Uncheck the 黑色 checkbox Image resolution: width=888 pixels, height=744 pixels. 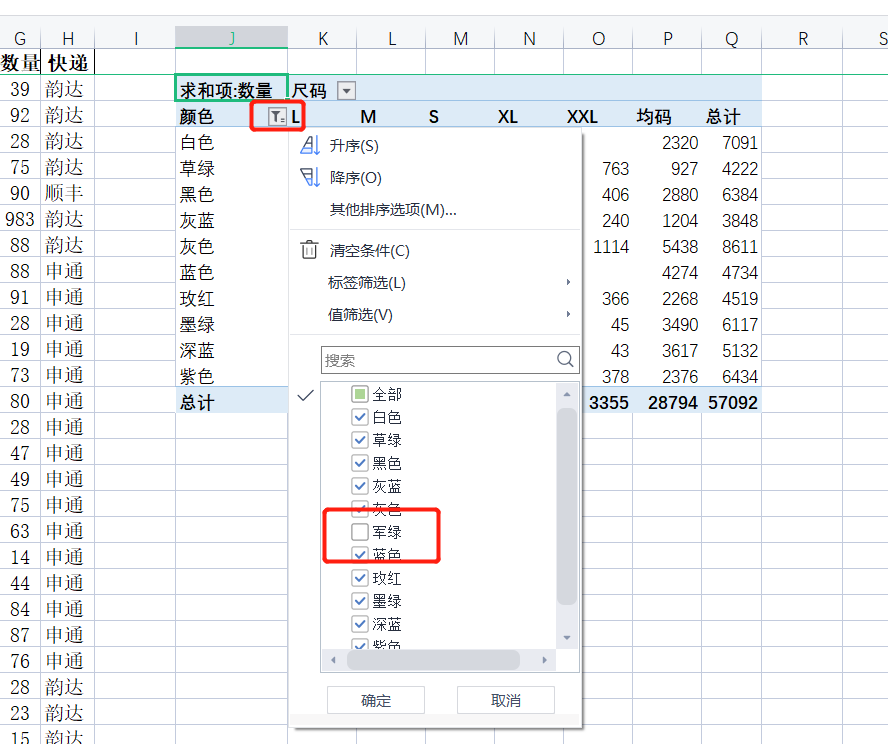pyautogui.click(x=360, y=463)
